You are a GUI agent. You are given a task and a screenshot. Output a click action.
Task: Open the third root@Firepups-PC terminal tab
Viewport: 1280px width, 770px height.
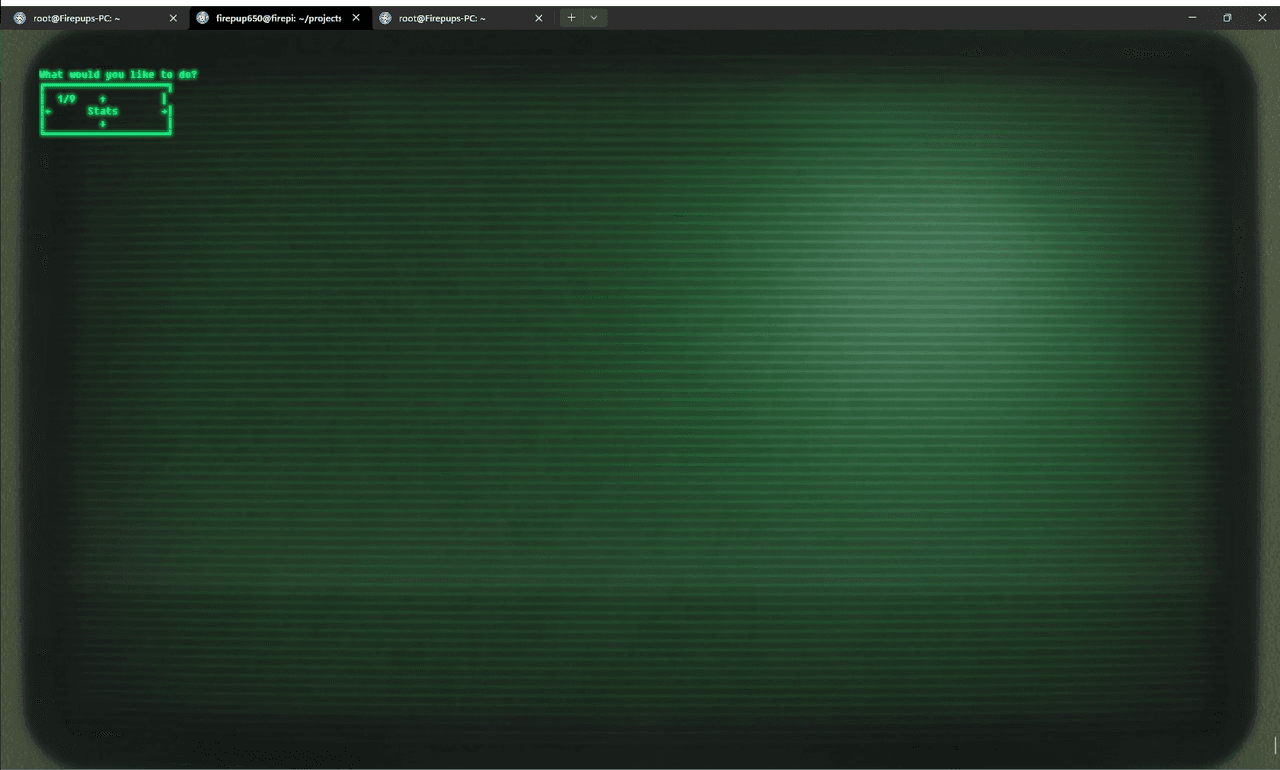coord(461,18)
